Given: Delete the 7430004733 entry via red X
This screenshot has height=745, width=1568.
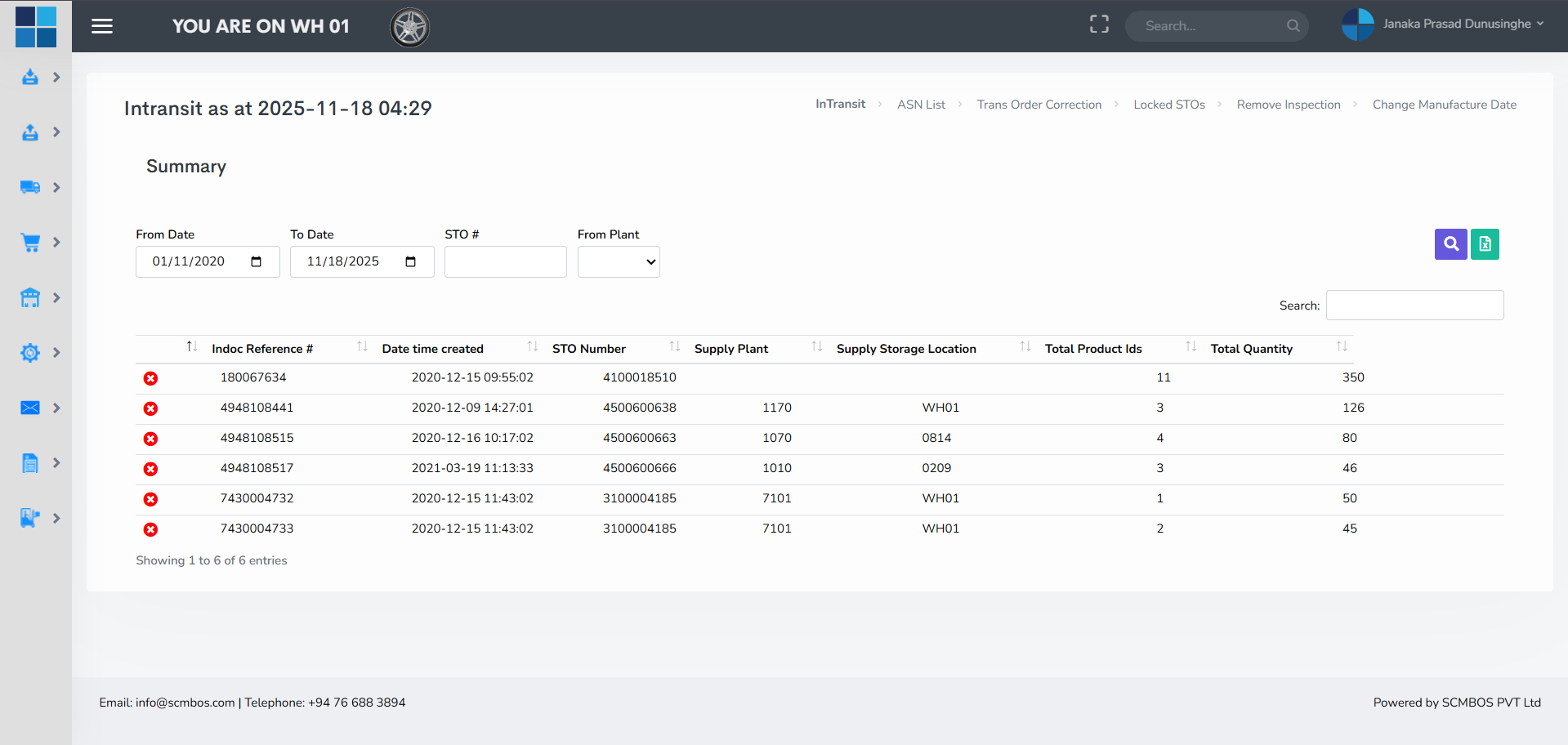Looking at the screenshot, I should (x=150, y=529).
